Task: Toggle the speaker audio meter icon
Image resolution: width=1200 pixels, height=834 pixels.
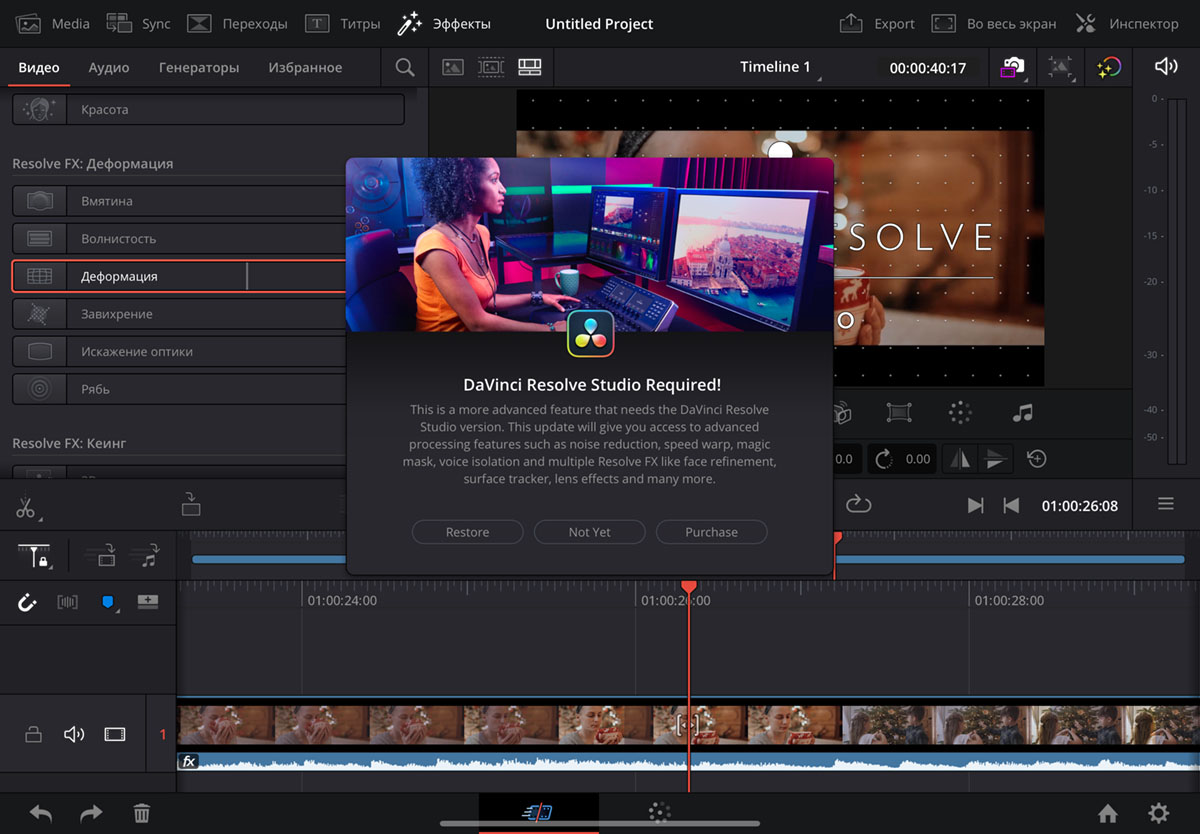Action: click(1166, 67)
